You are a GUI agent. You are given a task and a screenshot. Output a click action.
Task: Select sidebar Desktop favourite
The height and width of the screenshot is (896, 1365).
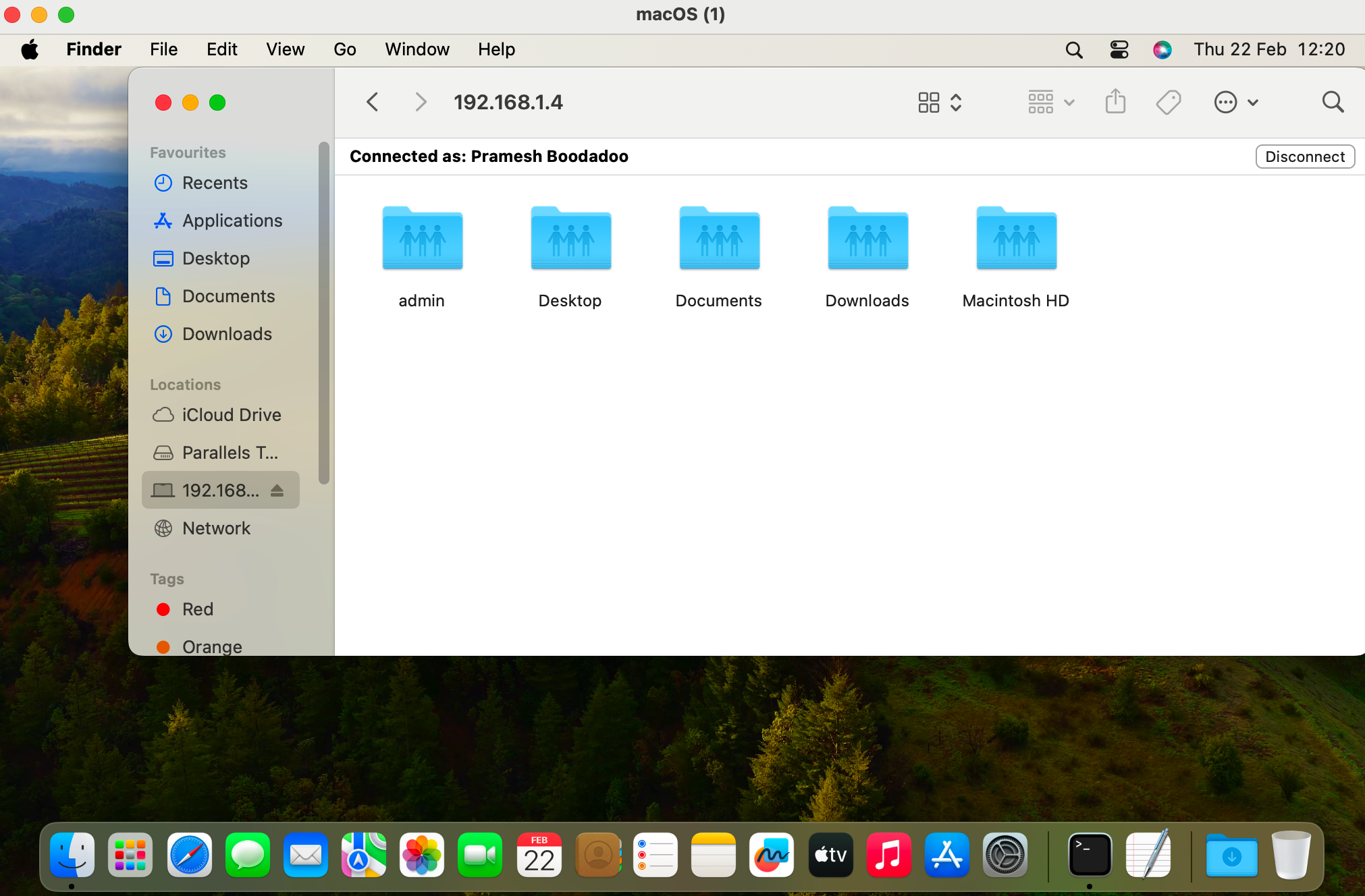click(221, 258)
